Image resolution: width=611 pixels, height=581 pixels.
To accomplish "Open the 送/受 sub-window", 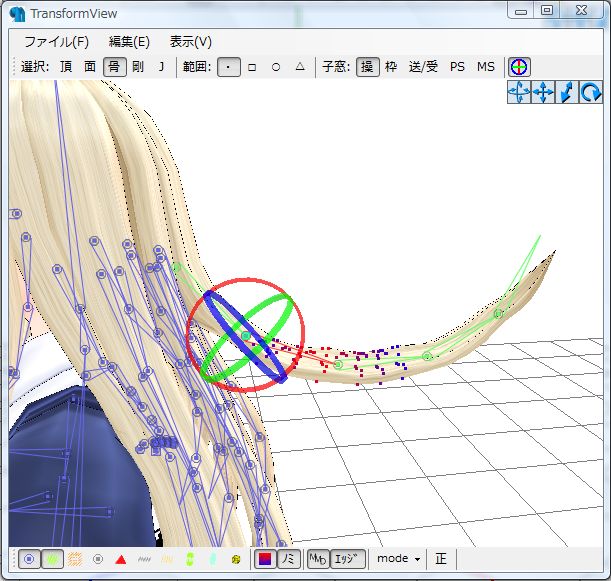I will [x=423, y=67].
